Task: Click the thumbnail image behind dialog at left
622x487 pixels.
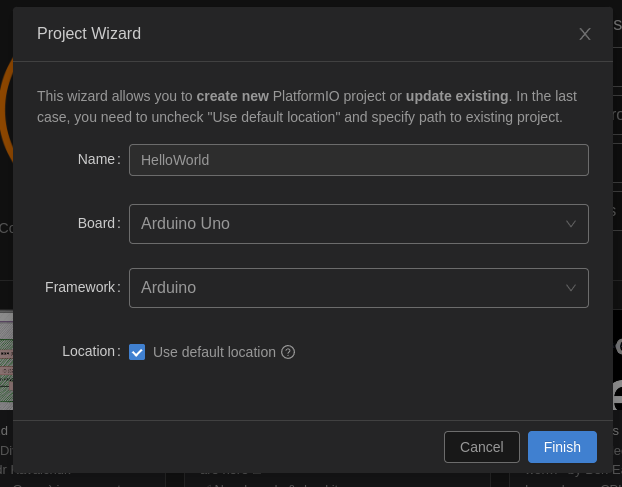Action: tap(6, 360)
